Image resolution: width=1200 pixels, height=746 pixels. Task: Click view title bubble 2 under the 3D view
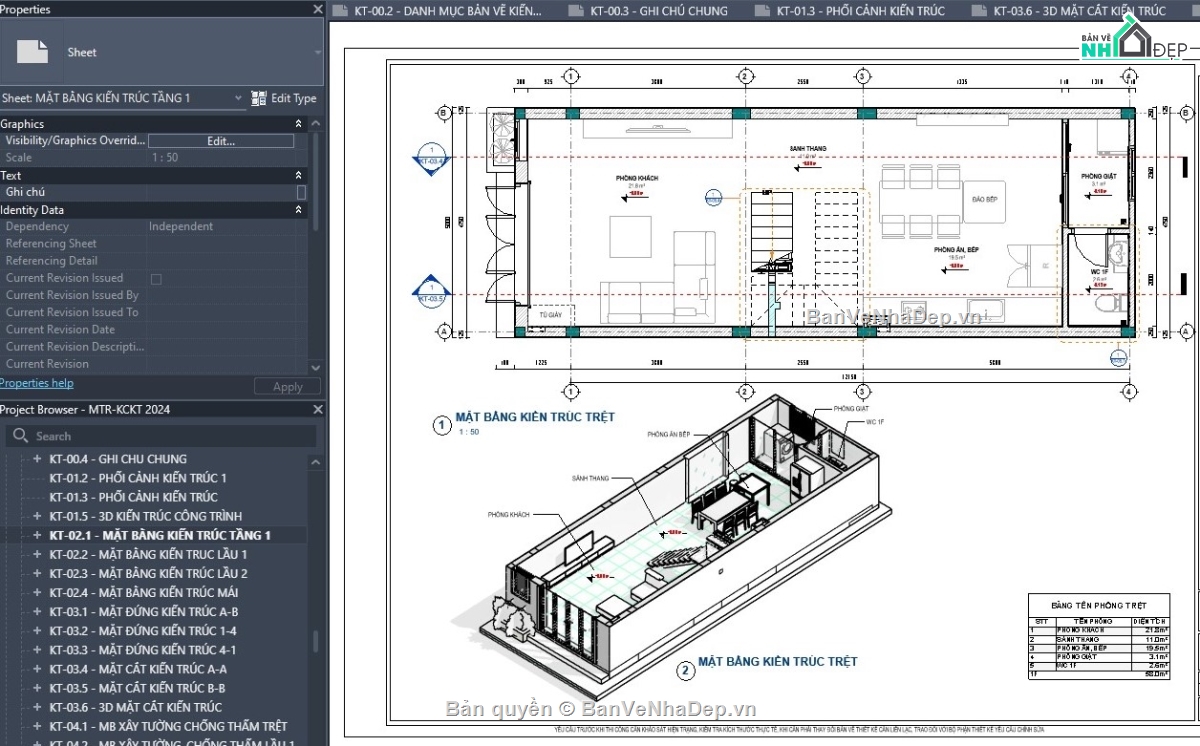click(x=685, y=671)
